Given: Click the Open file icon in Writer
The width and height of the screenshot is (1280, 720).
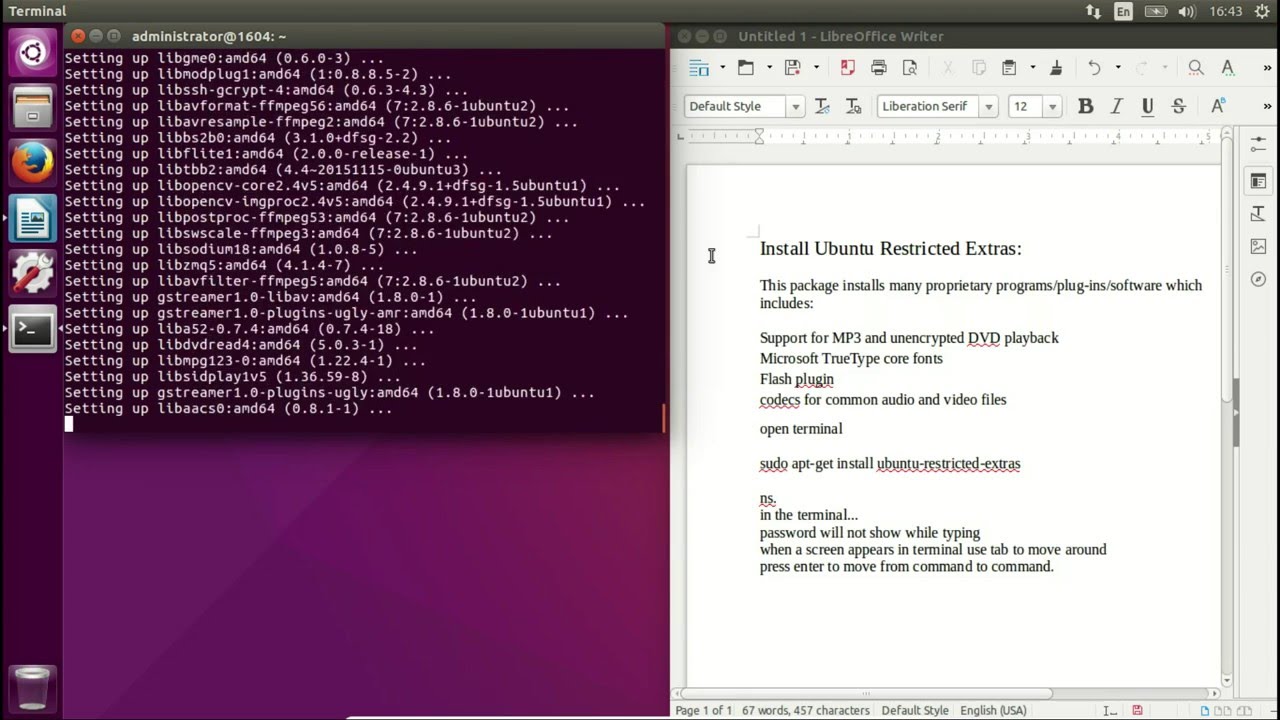Looking at the screenshot, I should (746, 68).
